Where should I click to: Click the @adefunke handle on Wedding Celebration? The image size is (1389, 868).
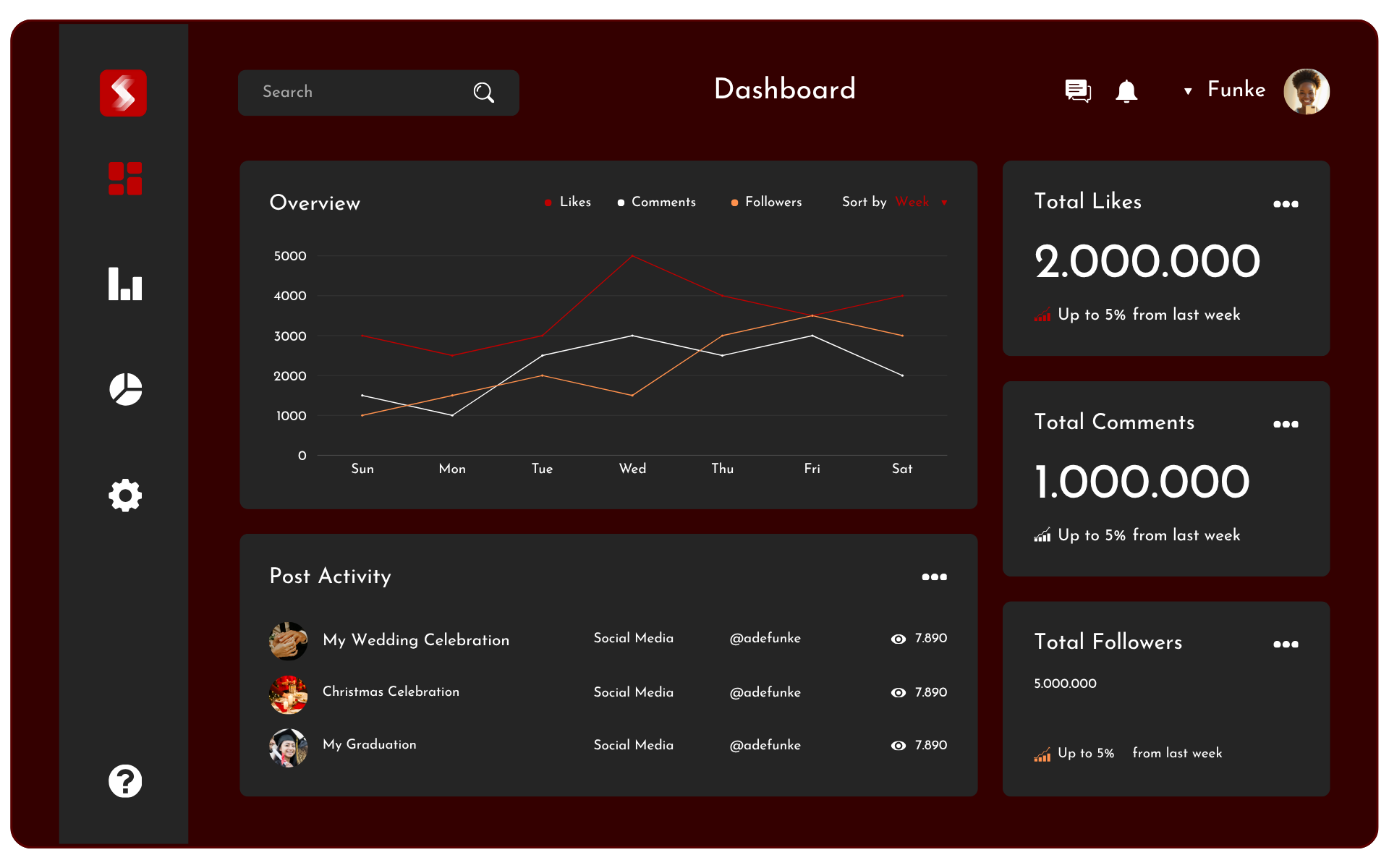click(x=765, y=639)
